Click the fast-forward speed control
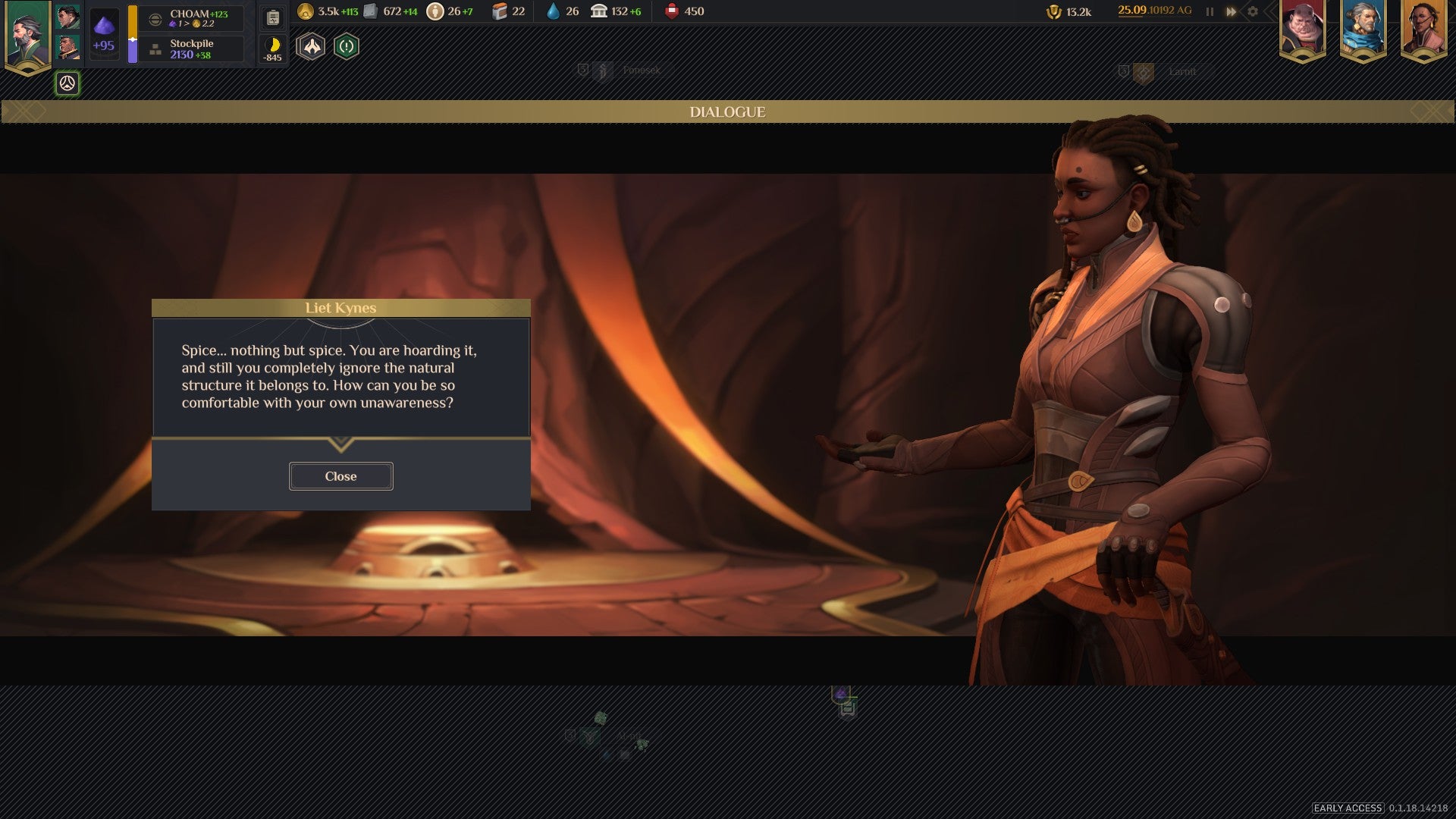This screenshot has height=819, width=1456. [x=1231, y=11]
